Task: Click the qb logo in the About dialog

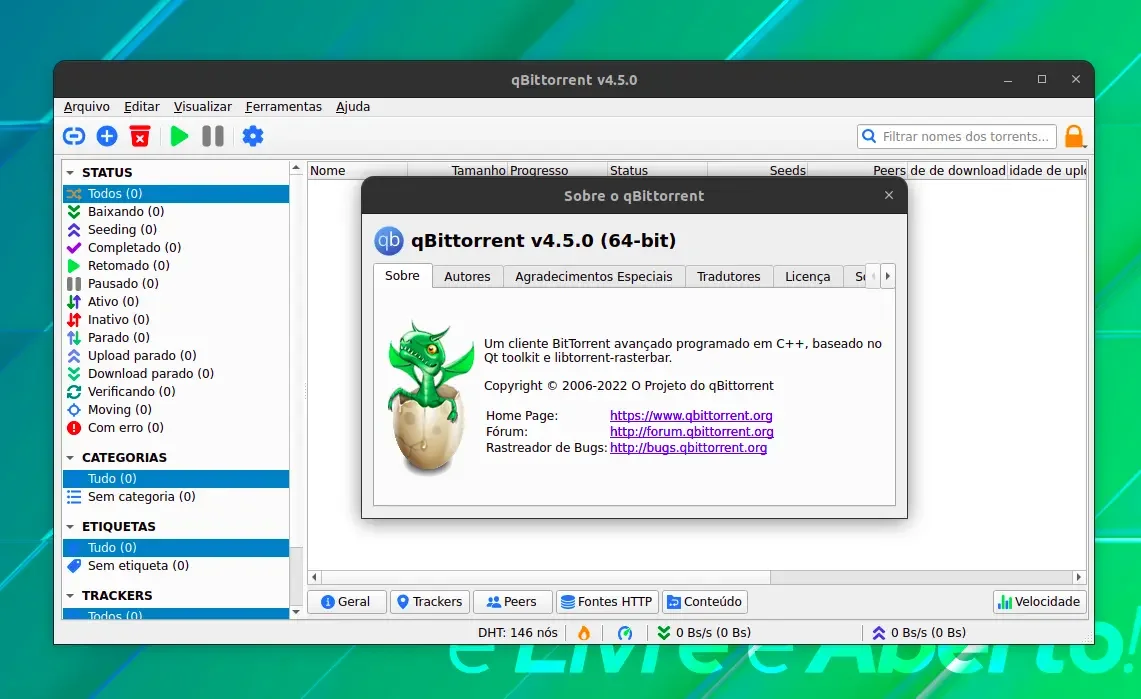Action: click(389, 241)
